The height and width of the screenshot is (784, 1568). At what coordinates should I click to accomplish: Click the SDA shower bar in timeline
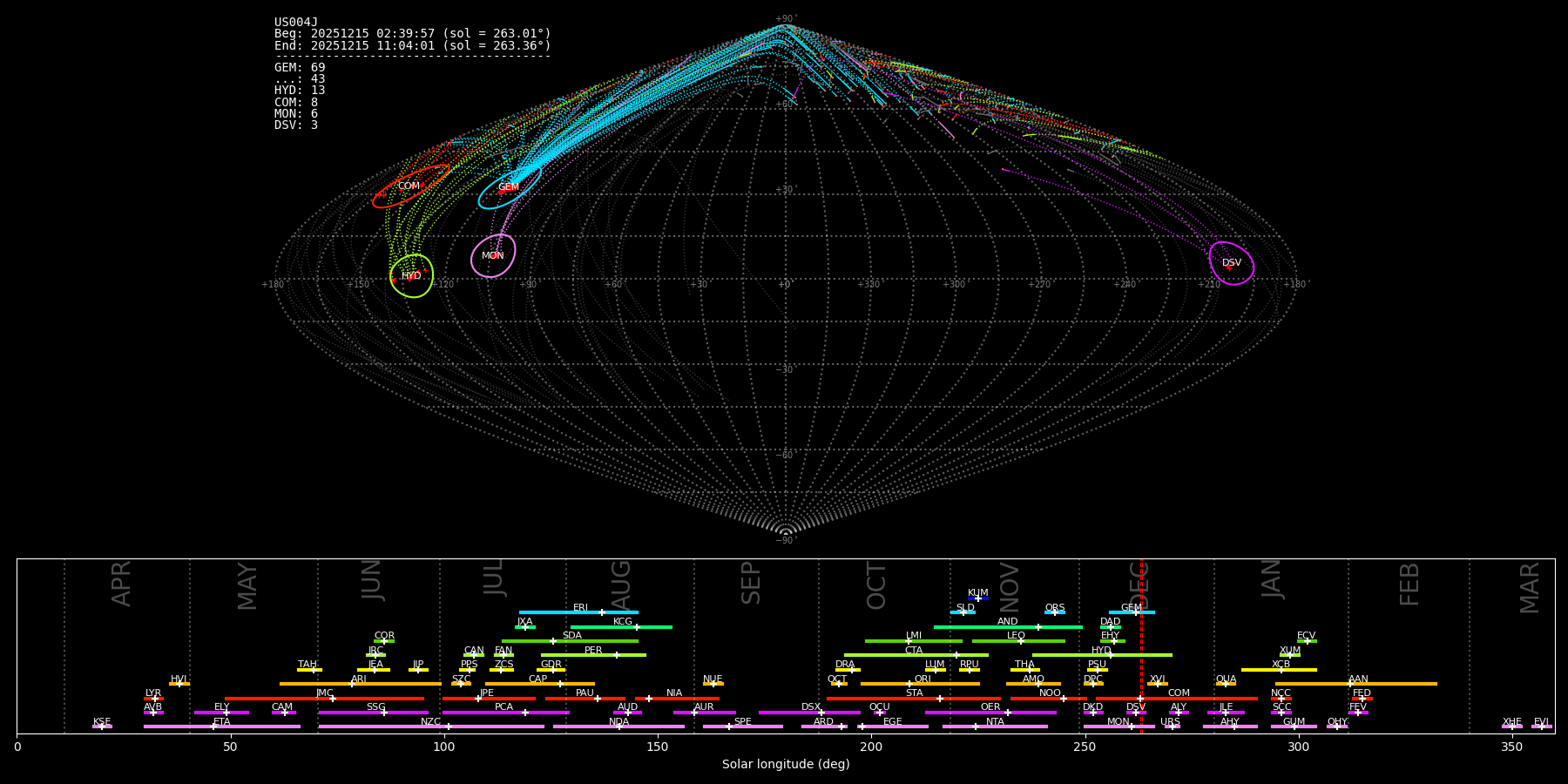[570, 641]
